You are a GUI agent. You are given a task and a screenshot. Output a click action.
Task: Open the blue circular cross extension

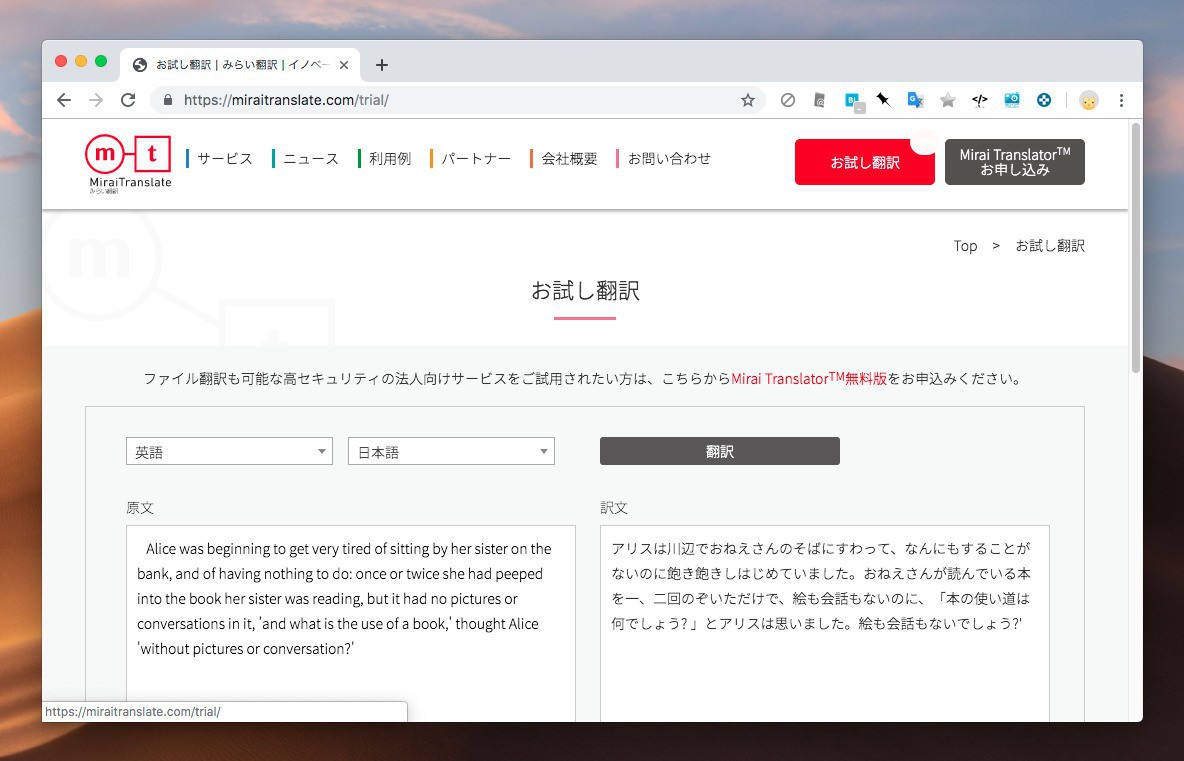pos(1044,100)
